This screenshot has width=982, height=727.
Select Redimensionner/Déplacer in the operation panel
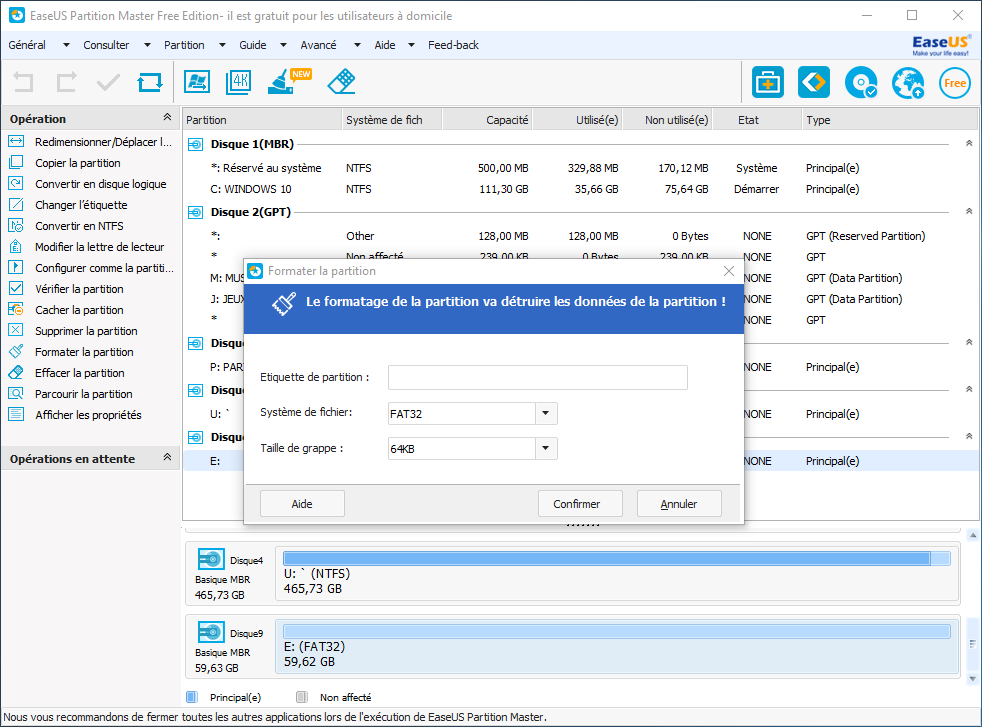tap(103, 142)
